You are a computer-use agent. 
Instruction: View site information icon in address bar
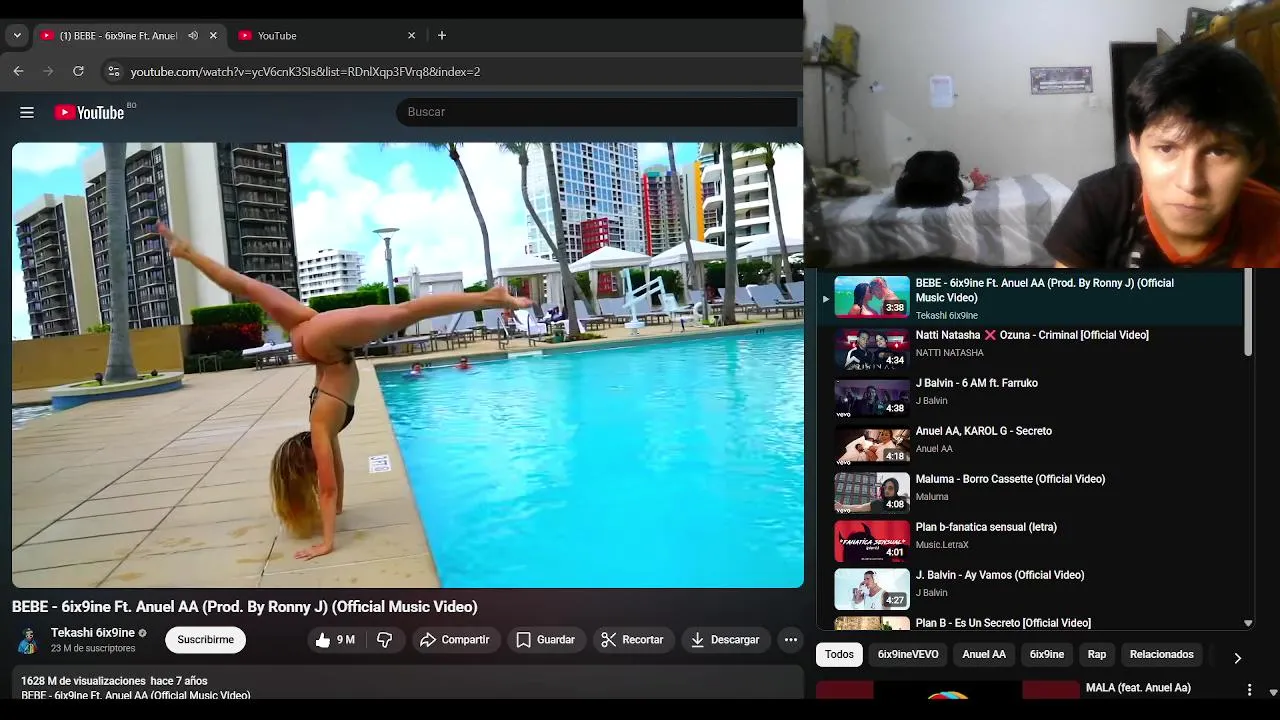coord(113,71)
